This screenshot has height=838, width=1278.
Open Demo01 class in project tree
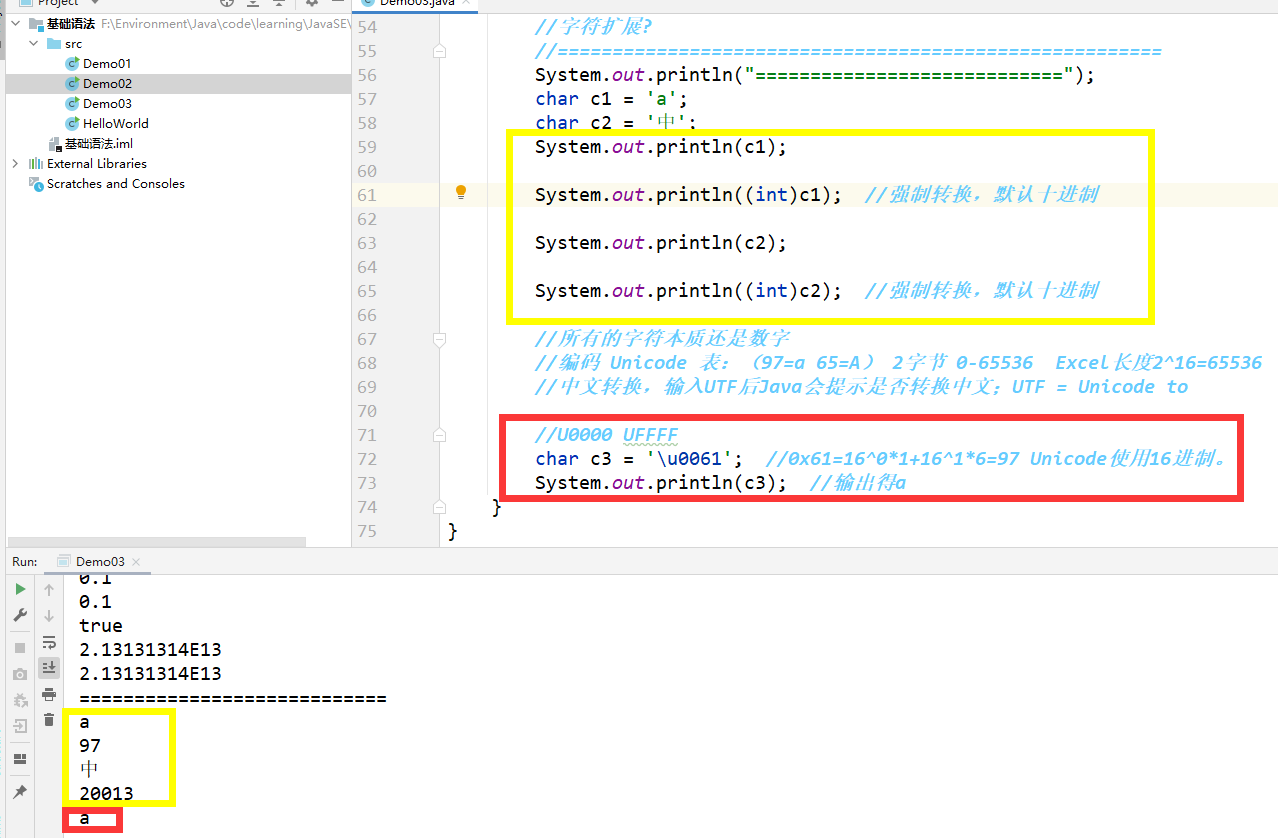point(107,63)
